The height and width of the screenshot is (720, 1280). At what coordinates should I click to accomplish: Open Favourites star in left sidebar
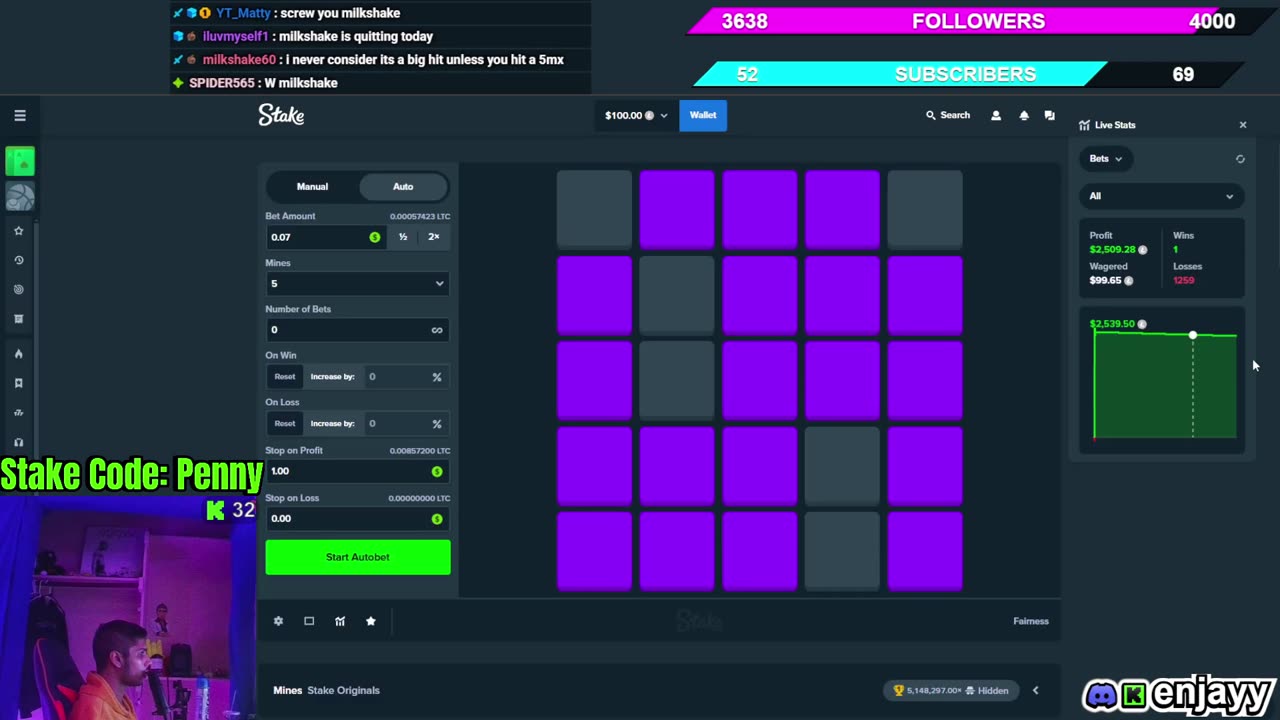[x=18, y=231]
